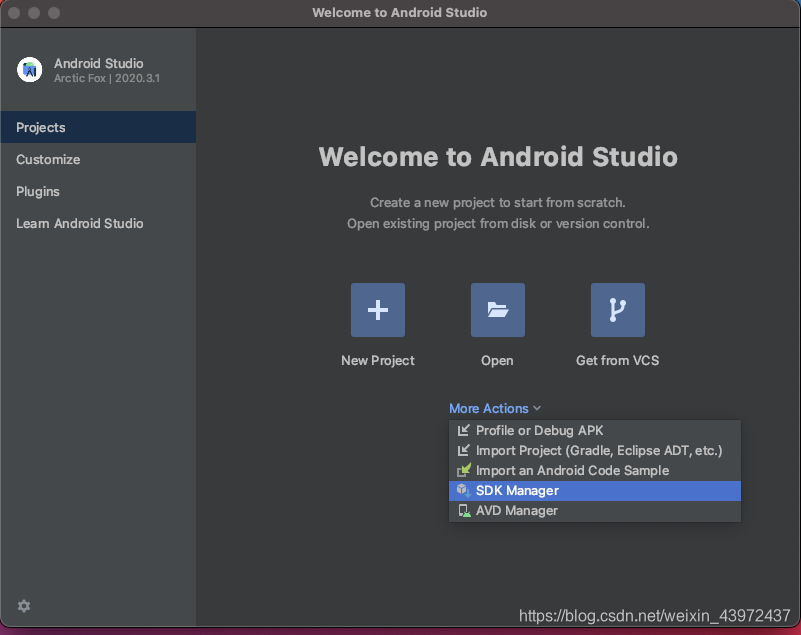Switch to the Customize tab
The height and width of the screenshot is (635, 801).
[98, 159]
